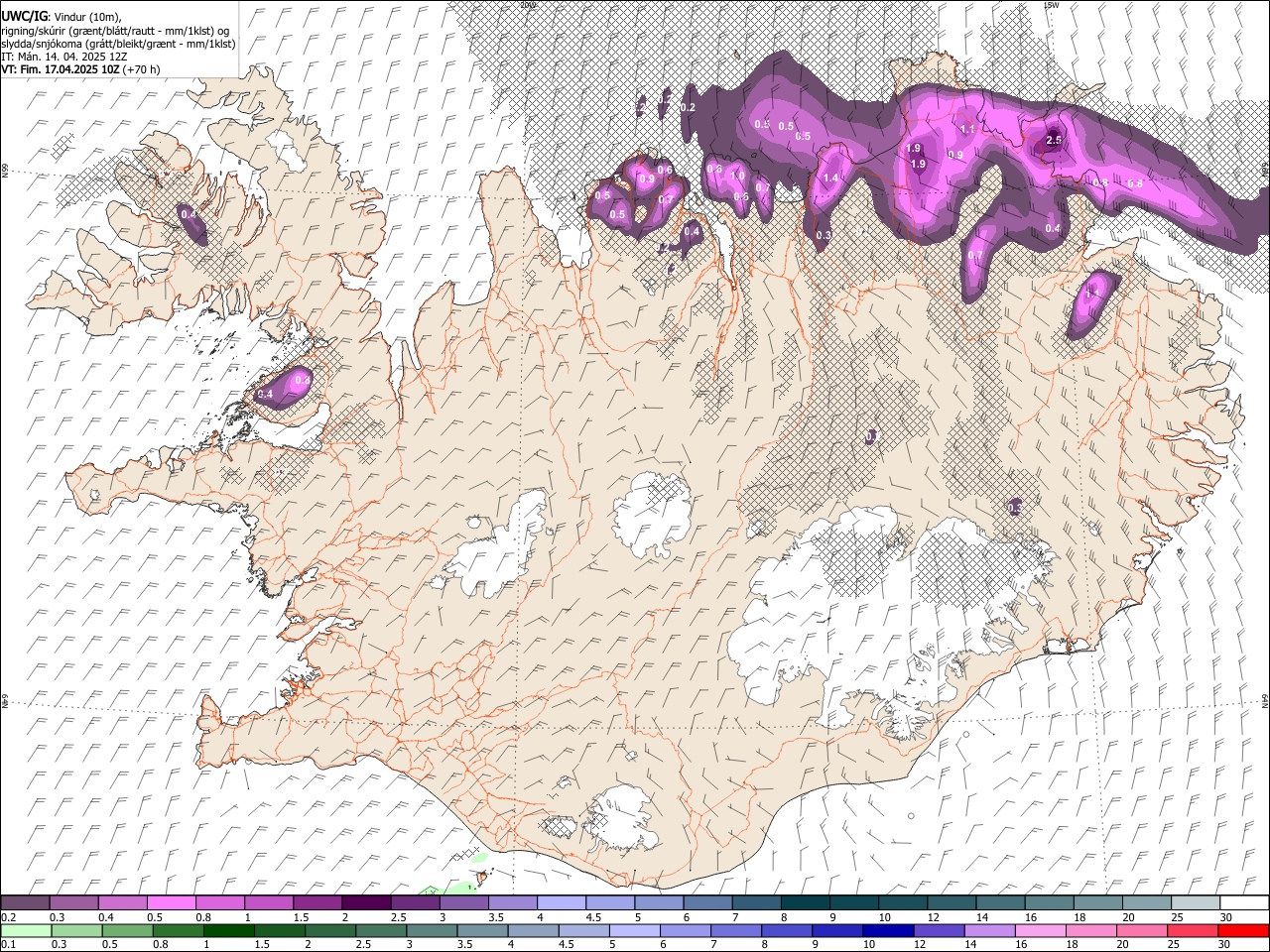Select the violet 12–14 rain swatch
Viewport: 1270px width, 952px height.
click(x=939, y=931)
